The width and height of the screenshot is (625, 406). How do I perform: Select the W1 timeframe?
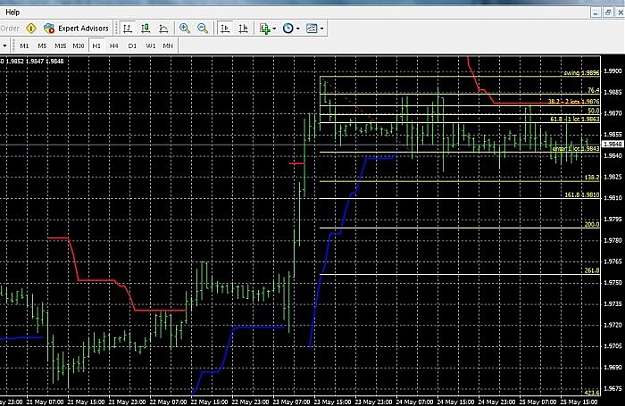point(150,46)
